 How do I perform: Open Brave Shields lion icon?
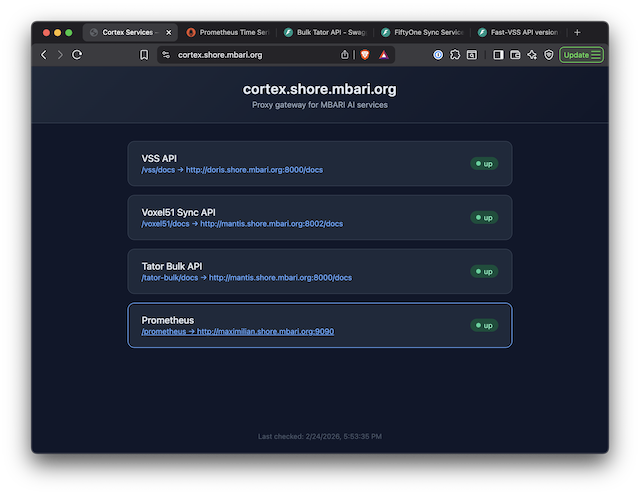365,55
